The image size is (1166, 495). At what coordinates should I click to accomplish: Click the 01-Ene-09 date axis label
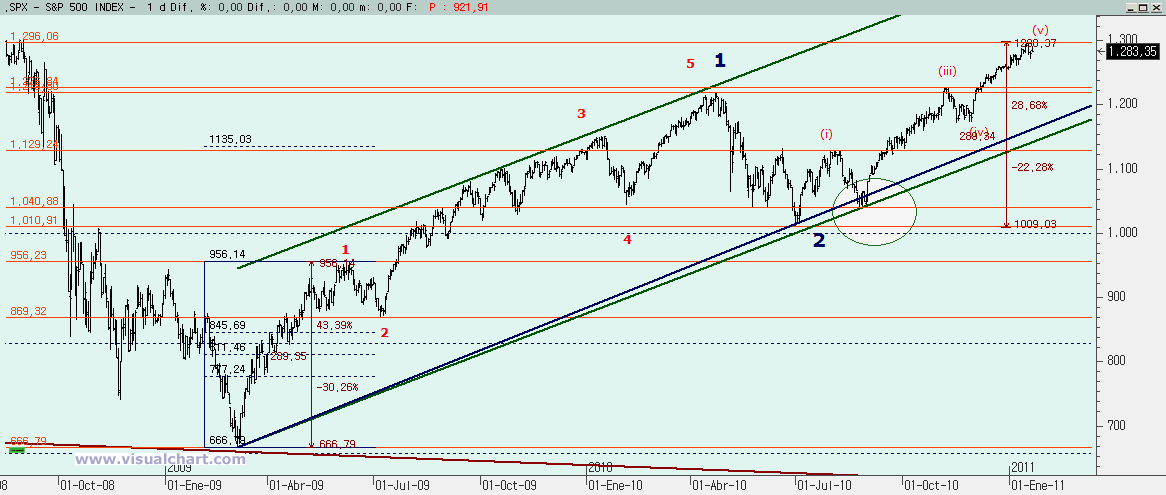195,485
